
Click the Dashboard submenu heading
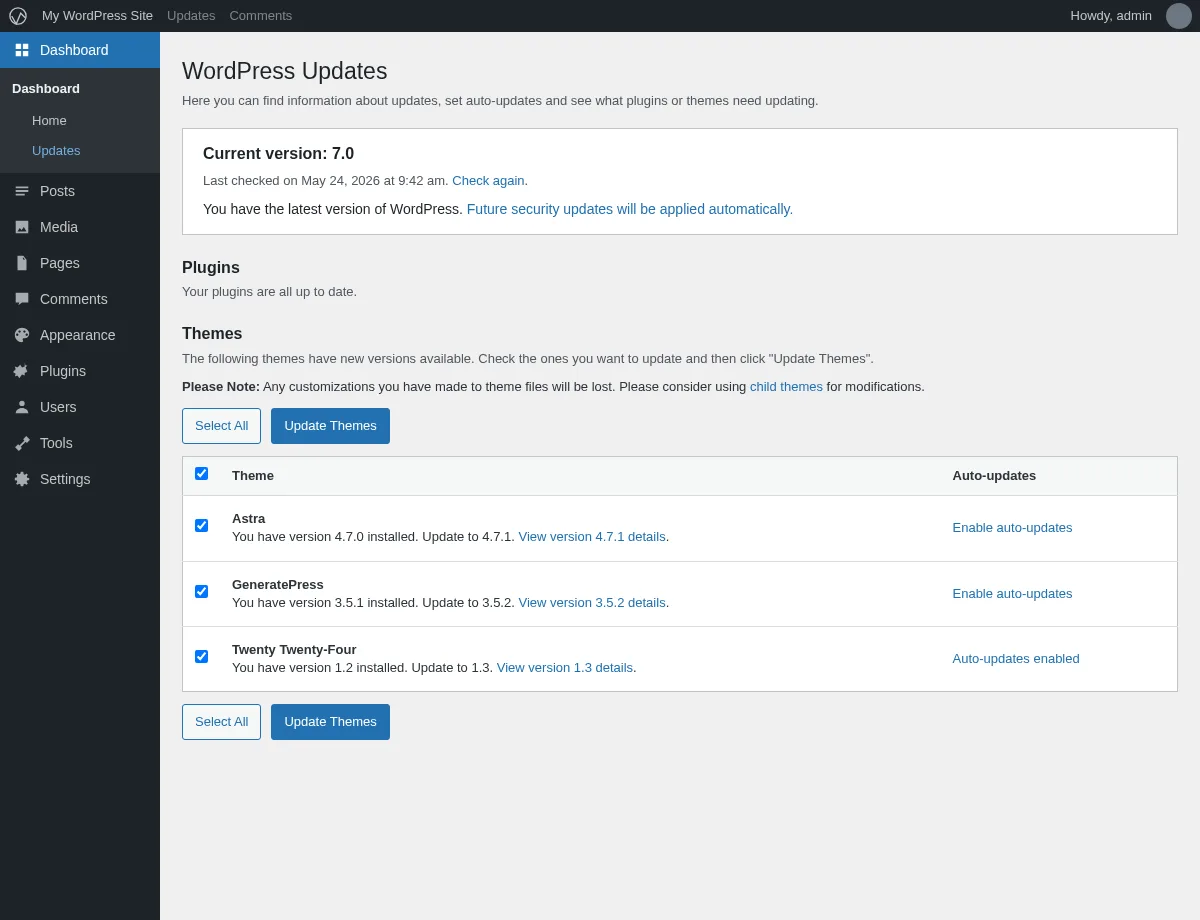click(x=46, y=89)
